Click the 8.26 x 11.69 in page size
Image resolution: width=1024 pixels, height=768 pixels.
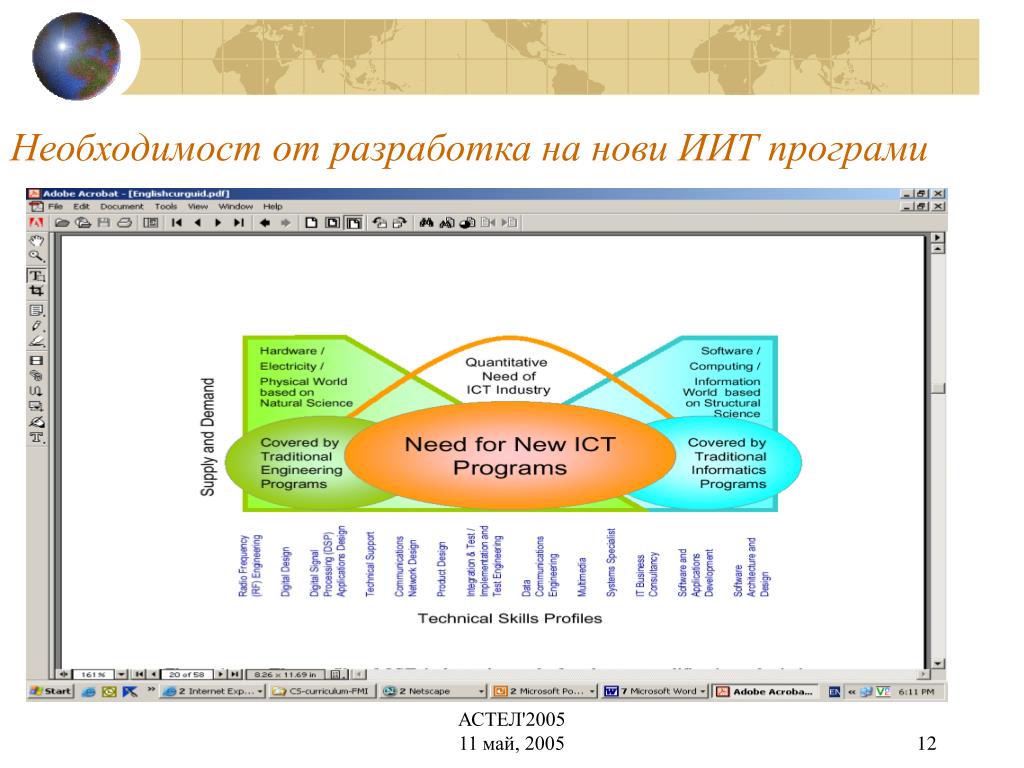tap(285, 674)
